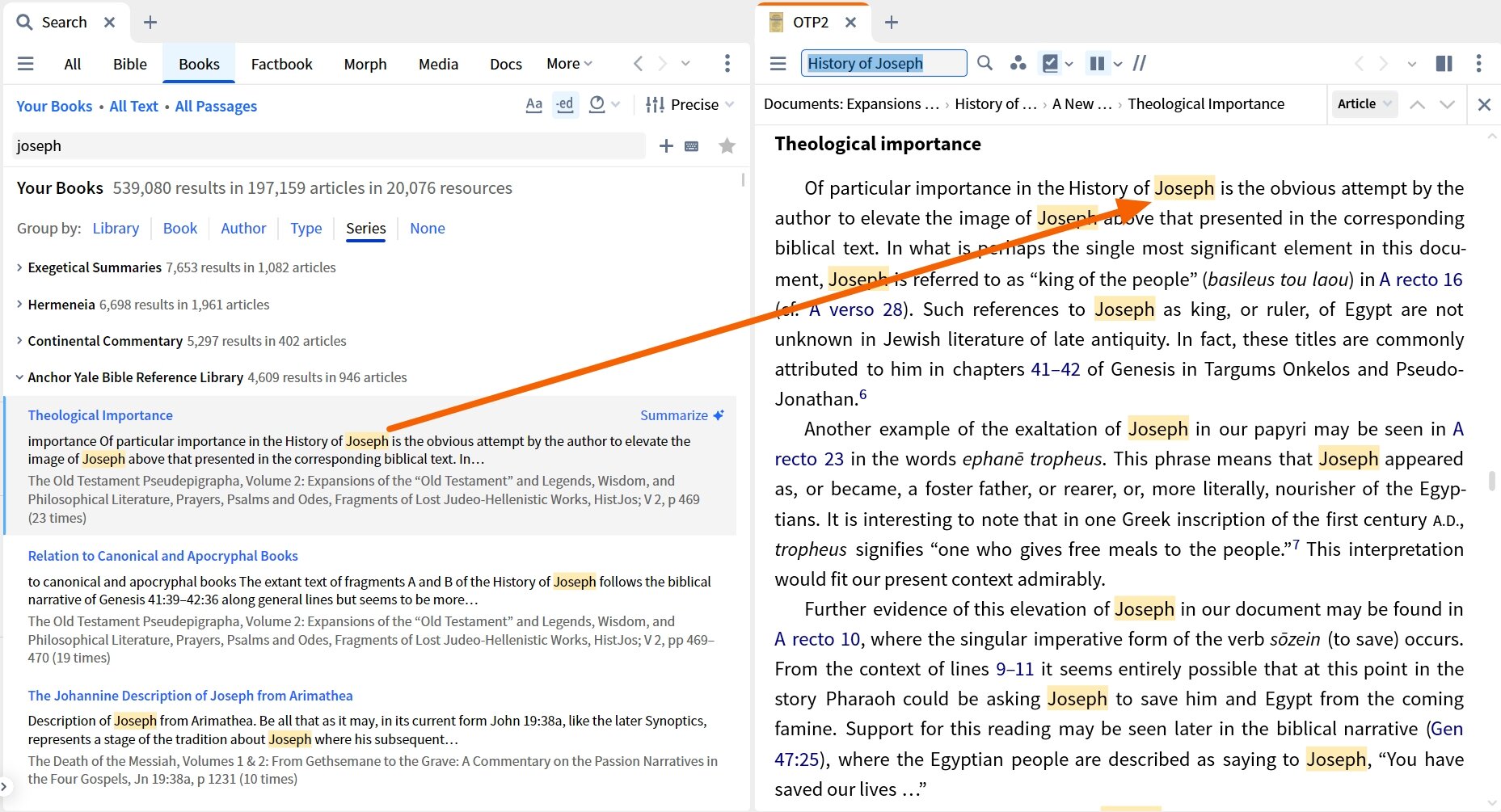
Task: Click the parallel resources slashes icon
Action: tap(1140, 63)
